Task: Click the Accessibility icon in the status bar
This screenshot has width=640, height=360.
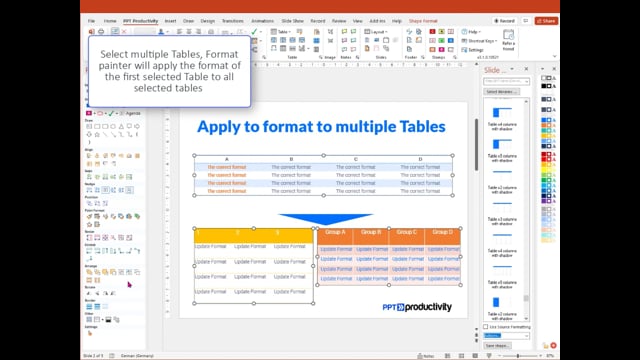Action: [112, 356]
